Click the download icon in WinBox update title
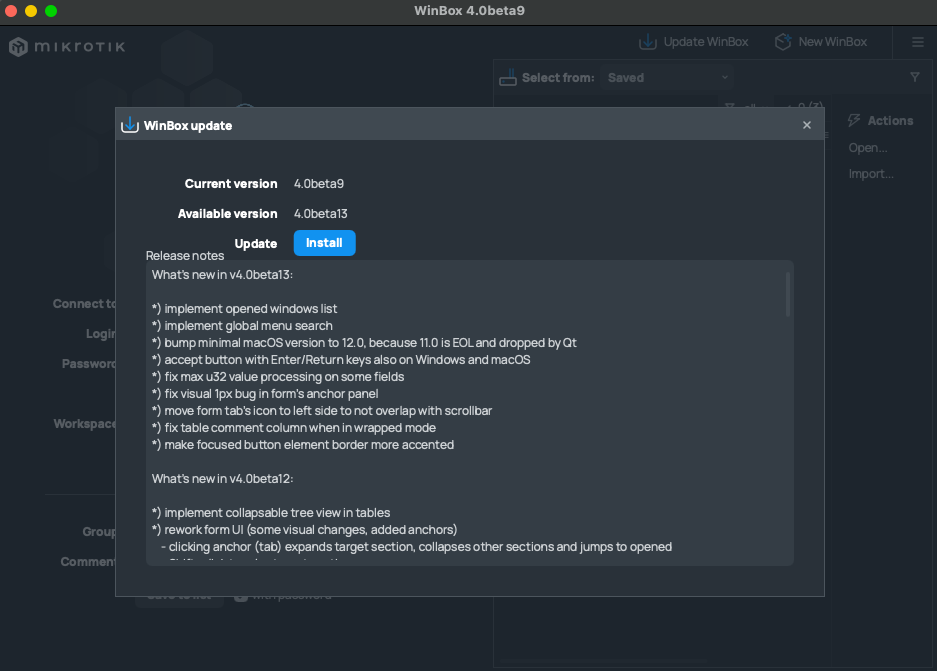Image resolution: width=937 pixels, height=671 pixels. pyautogui.click(x=130, y=125)
